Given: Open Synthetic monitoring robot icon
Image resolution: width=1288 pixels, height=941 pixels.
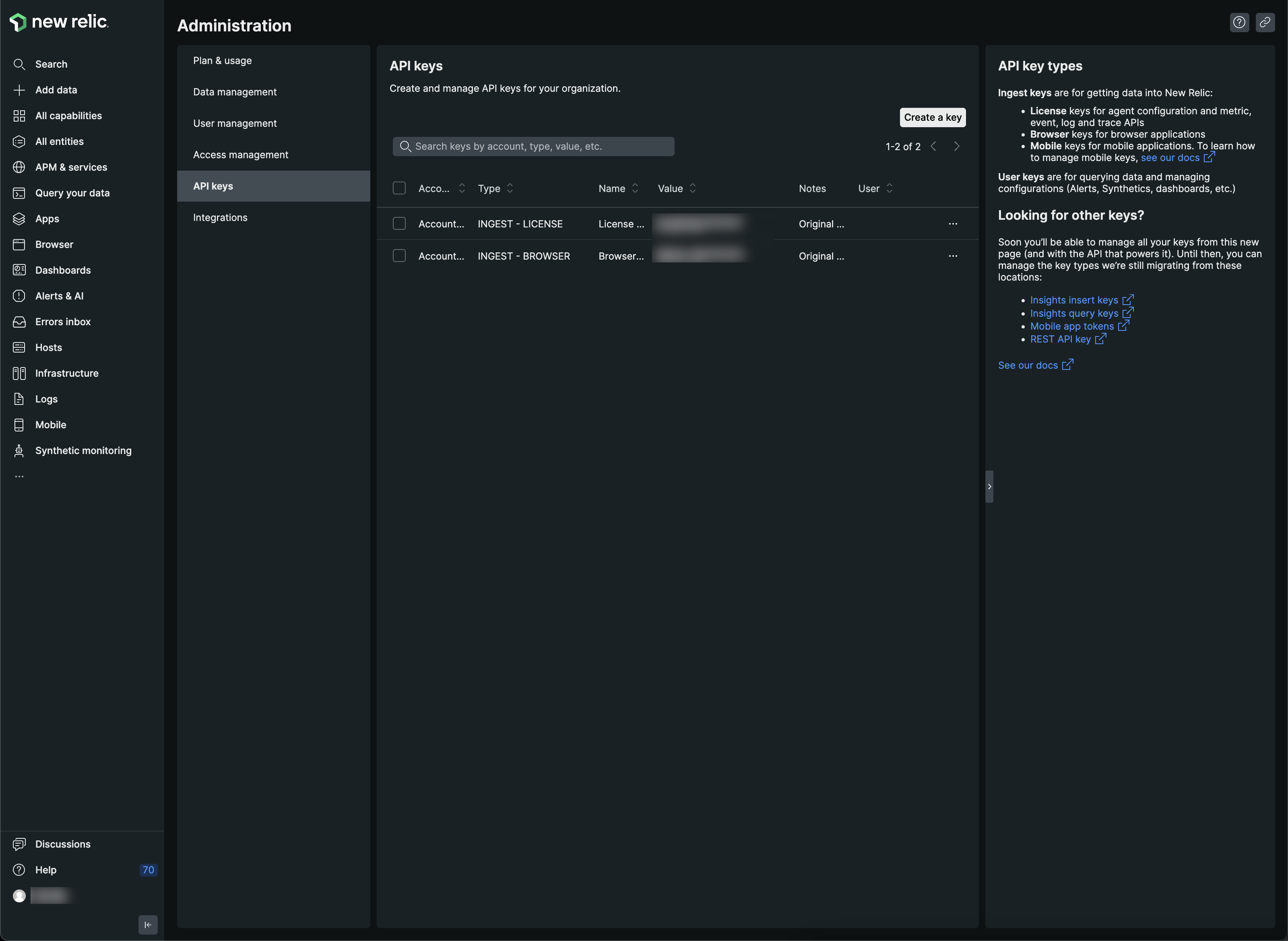Looking at the screenshot, I should [x=19, y=450].
